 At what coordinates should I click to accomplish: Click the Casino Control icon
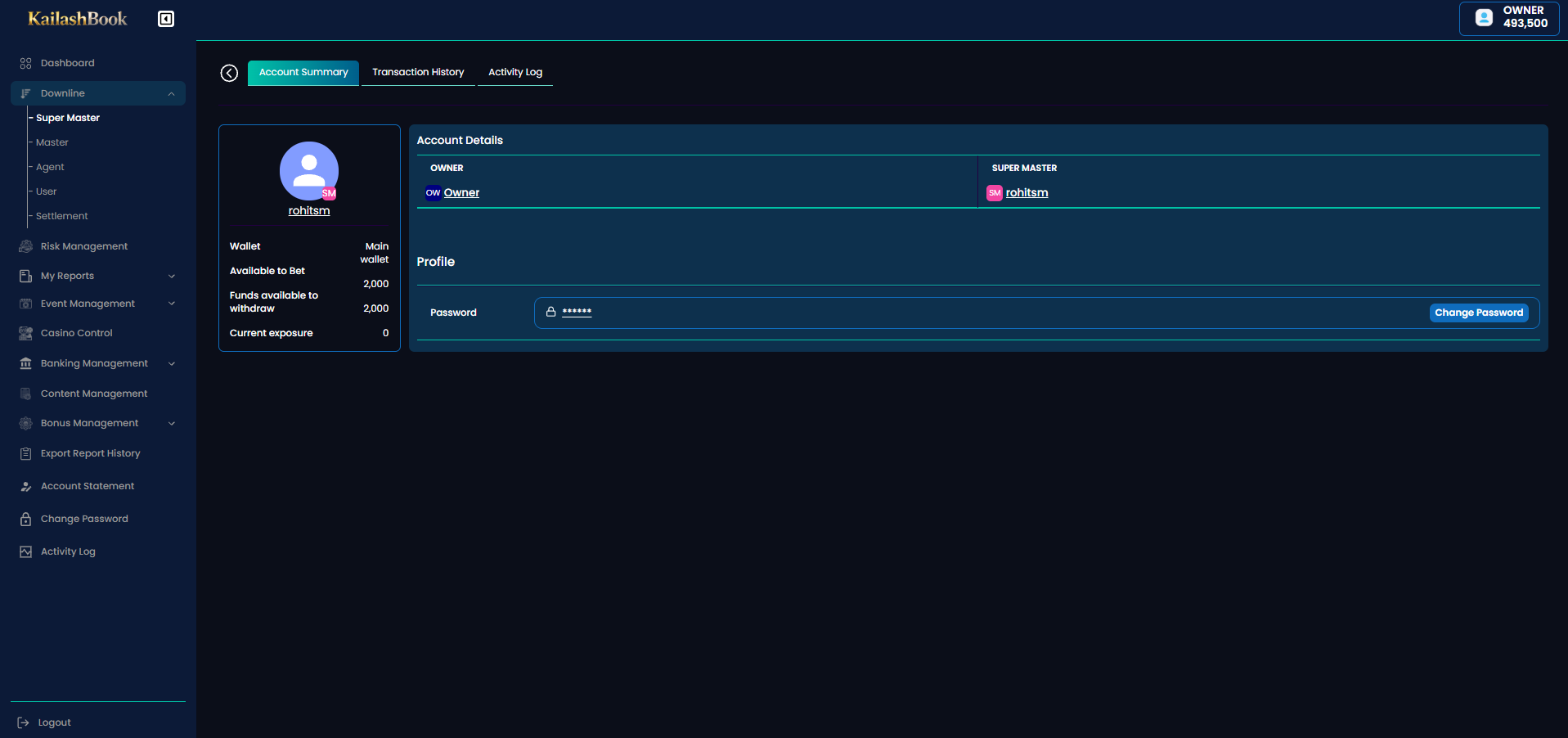(x=25, y=333)
